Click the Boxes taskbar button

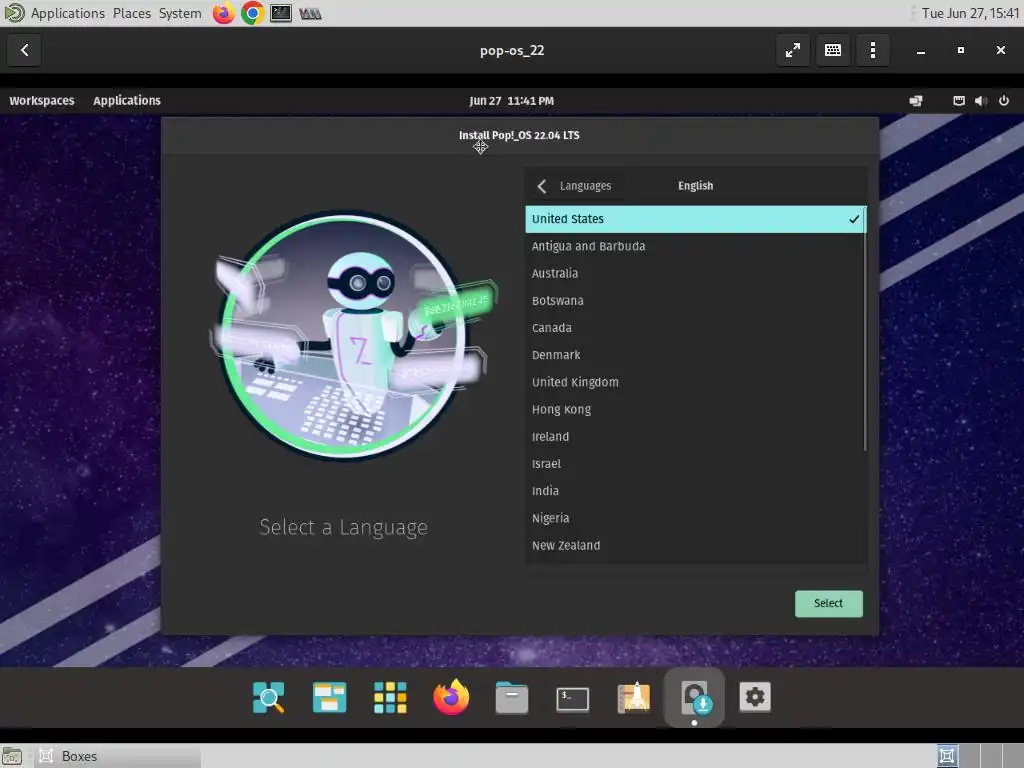point(118,756)
